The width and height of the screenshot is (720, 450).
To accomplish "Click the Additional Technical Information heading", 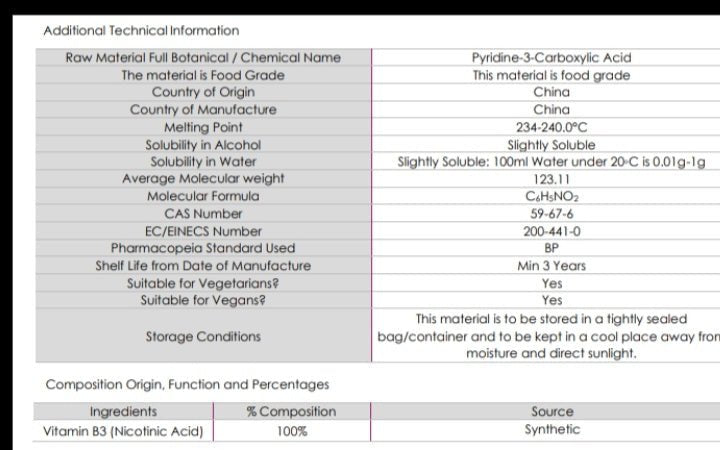I will point(141,31).
